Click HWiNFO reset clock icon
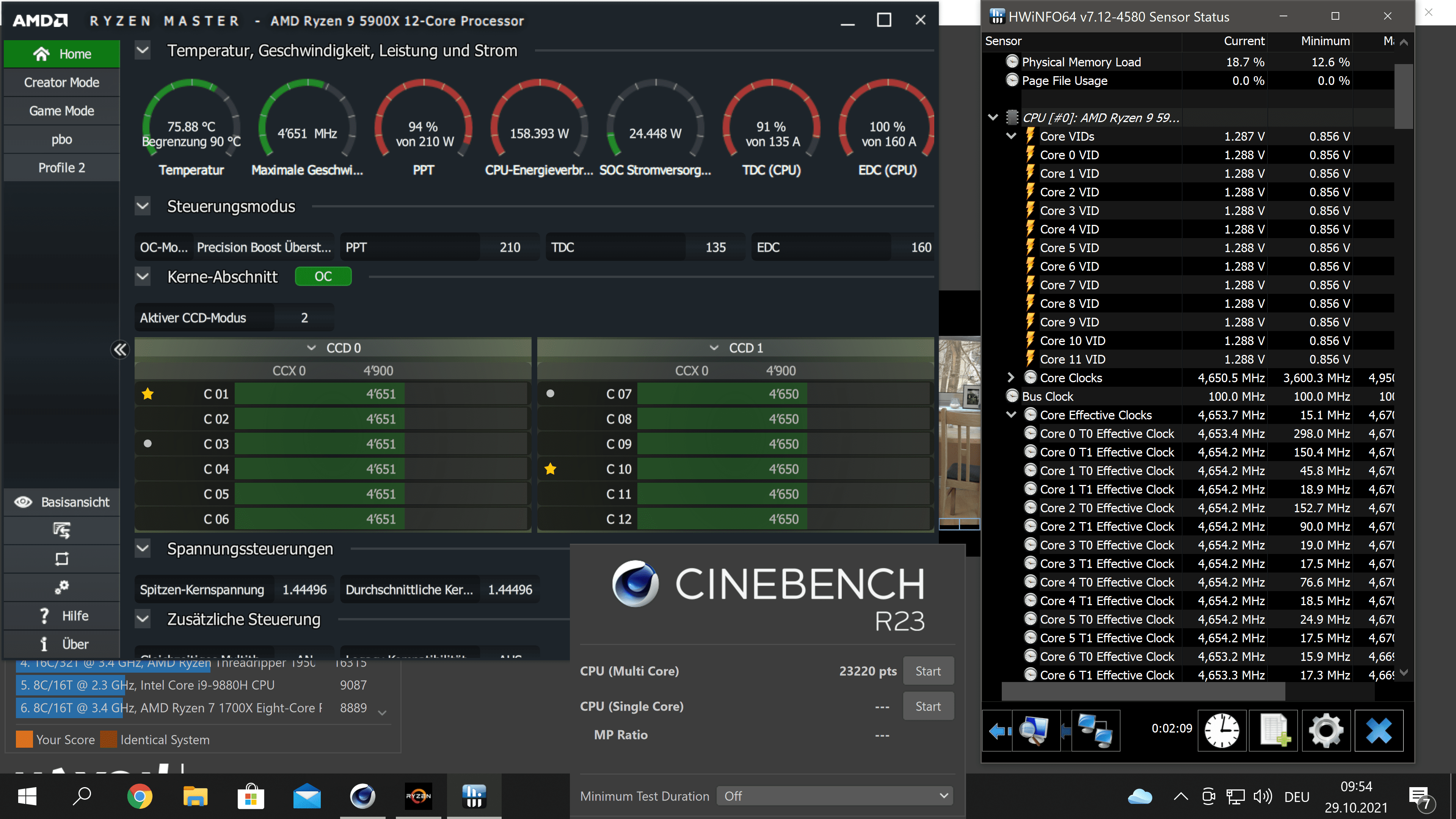The width and height of the screenshot is (1456, 819). pos(1221,730)
